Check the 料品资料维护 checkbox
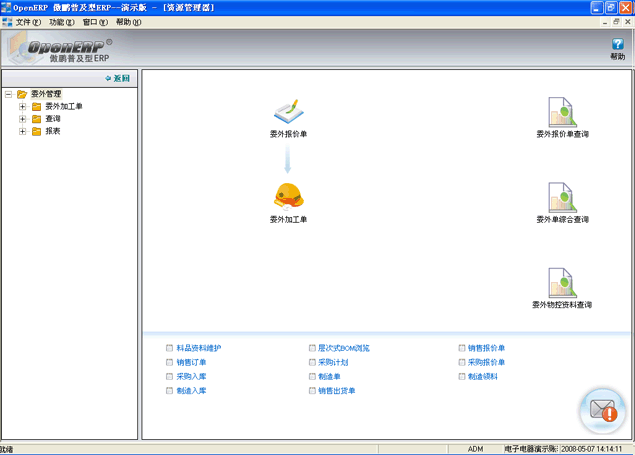Screen dimensions: 635x455 170,348
